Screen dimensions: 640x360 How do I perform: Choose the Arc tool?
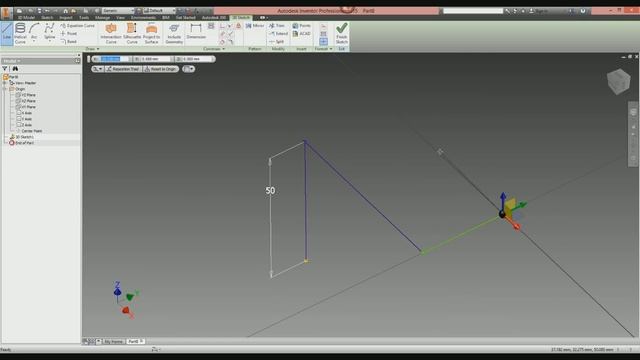[34, 31]
